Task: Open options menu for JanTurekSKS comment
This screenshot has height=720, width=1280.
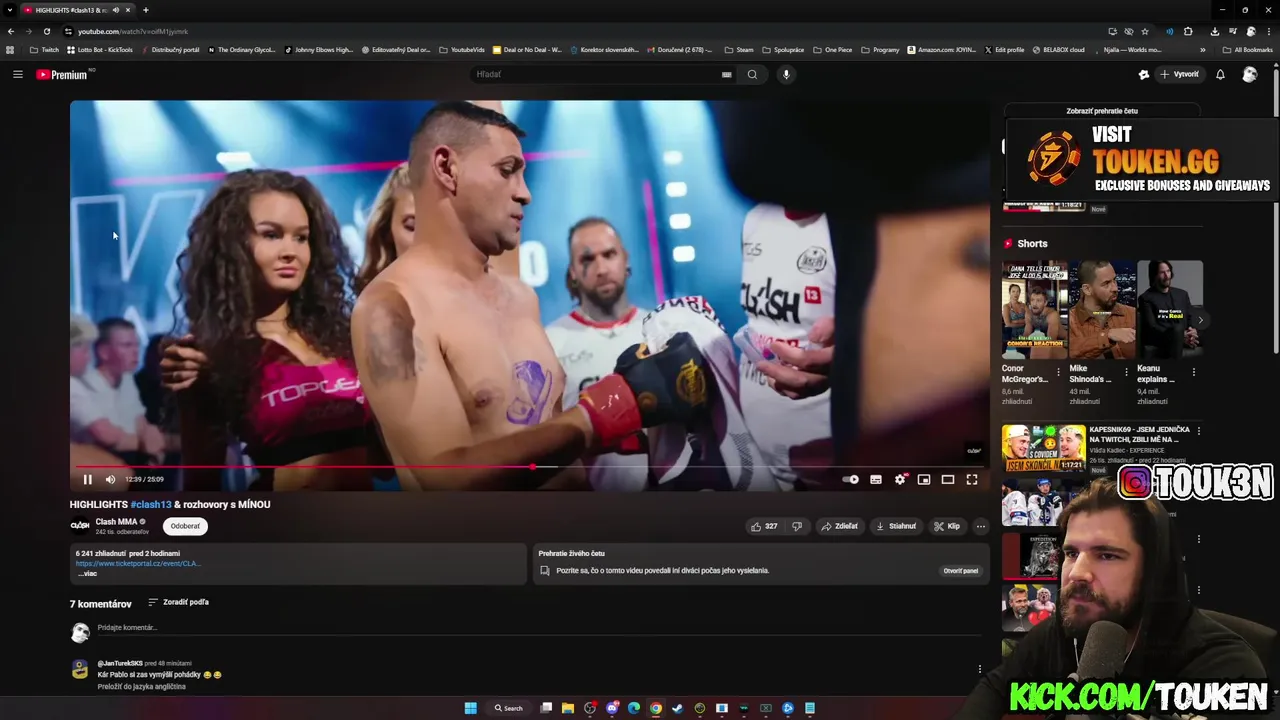Action: tap(980, 669)
